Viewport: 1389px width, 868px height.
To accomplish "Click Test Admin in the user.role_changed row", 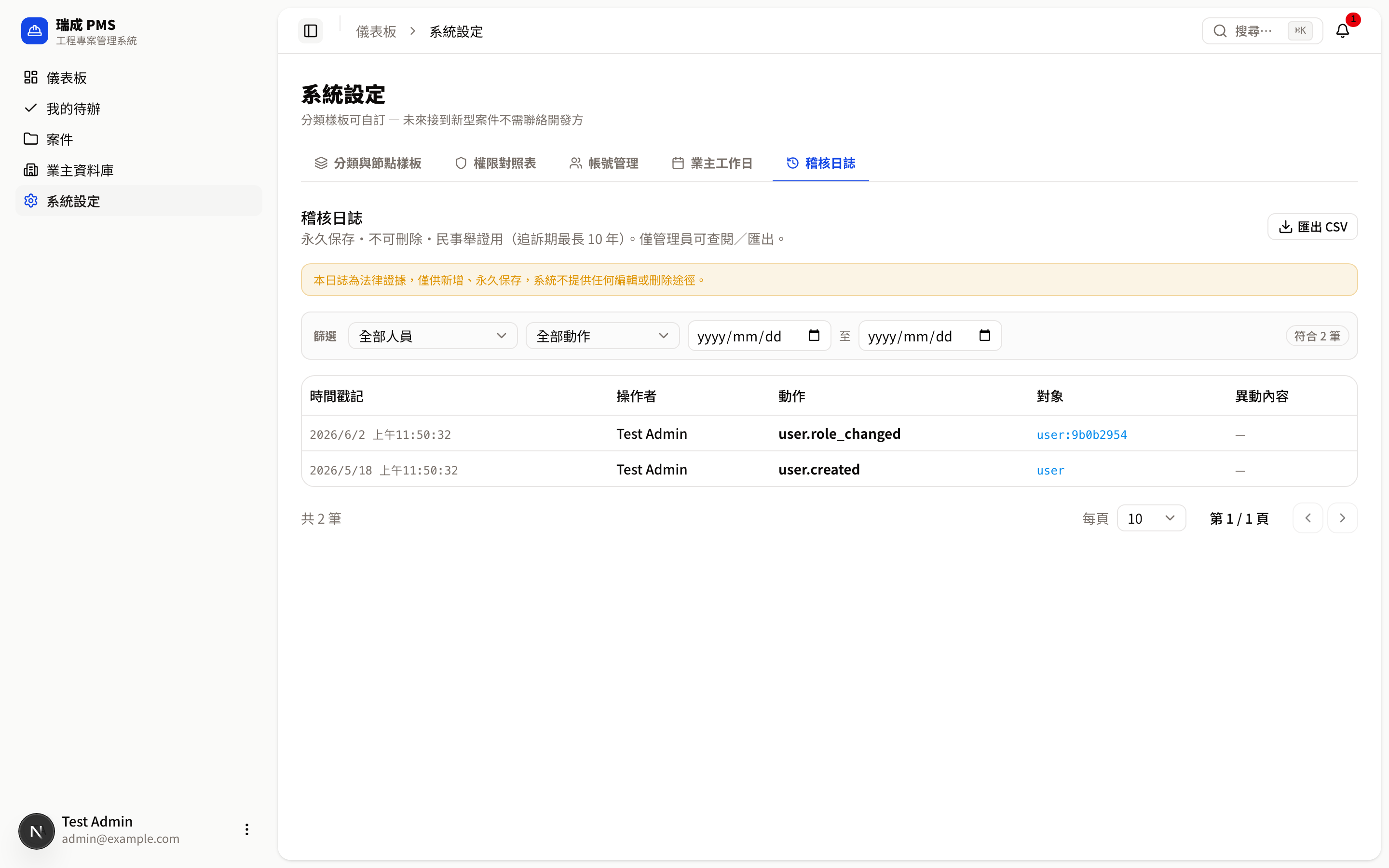I will click(x=652, y=434).
